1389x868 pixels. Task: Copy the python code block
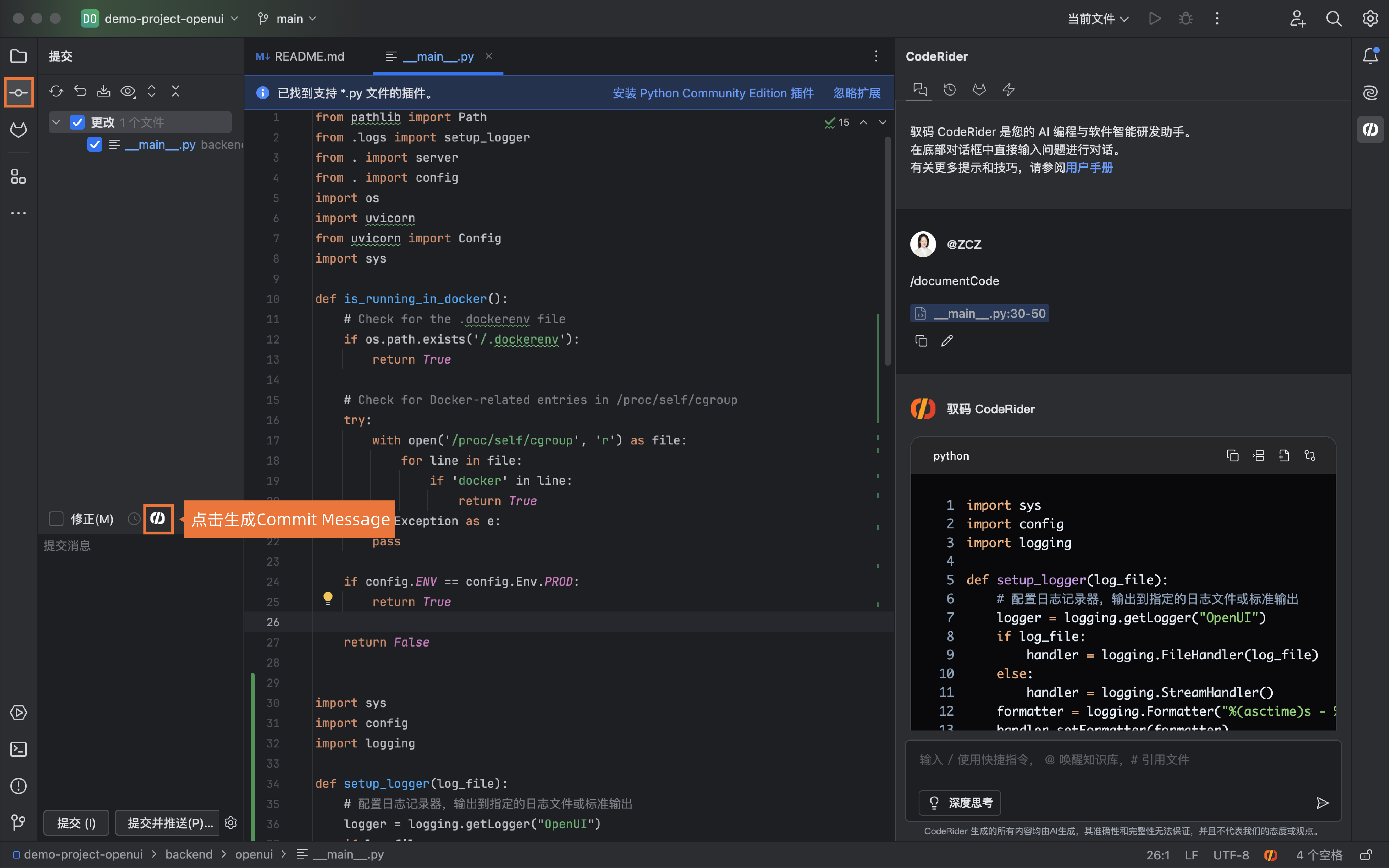pyautogui.click(x=1232, y=456)
